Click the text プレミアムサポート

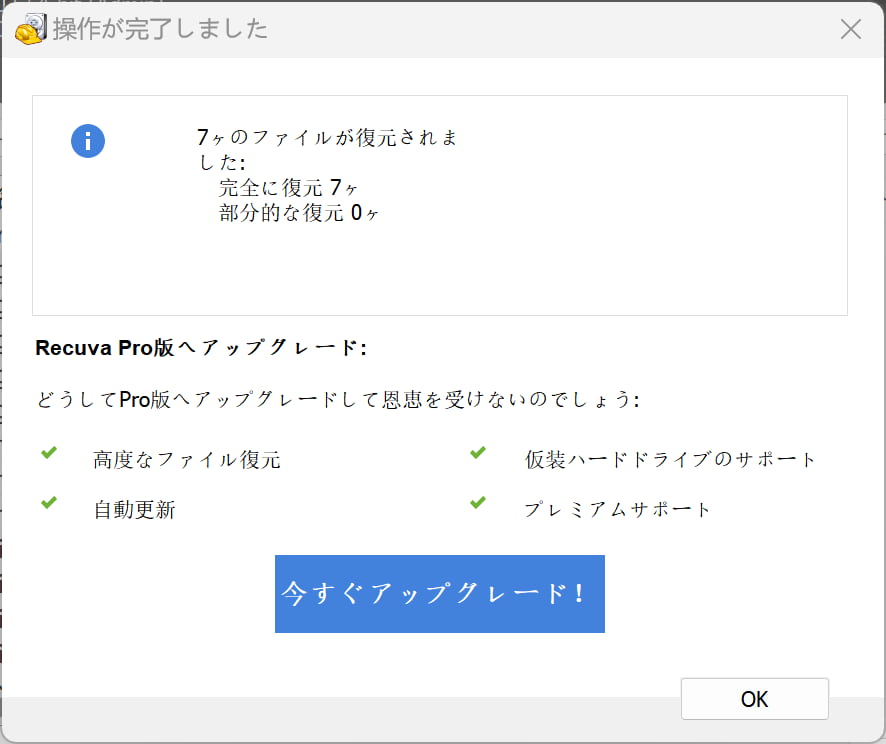point(617,510)
